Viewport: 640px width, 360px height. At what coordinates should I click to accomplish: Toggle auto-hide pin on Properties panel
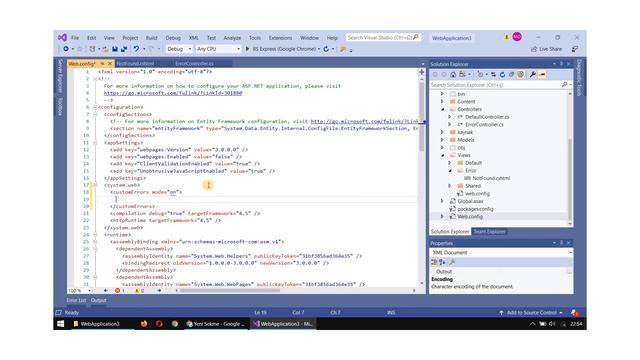click(x=561, y=243)
